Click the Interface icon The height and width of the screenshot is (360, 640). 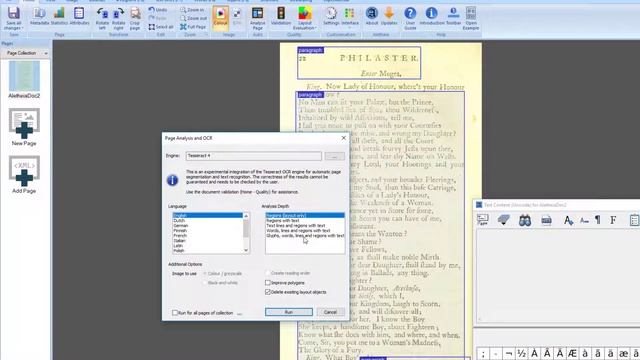350,14
